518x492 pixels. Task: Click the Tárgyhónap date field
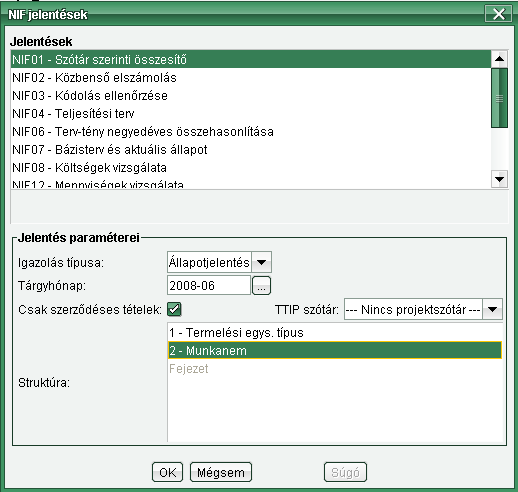(209, 285)
